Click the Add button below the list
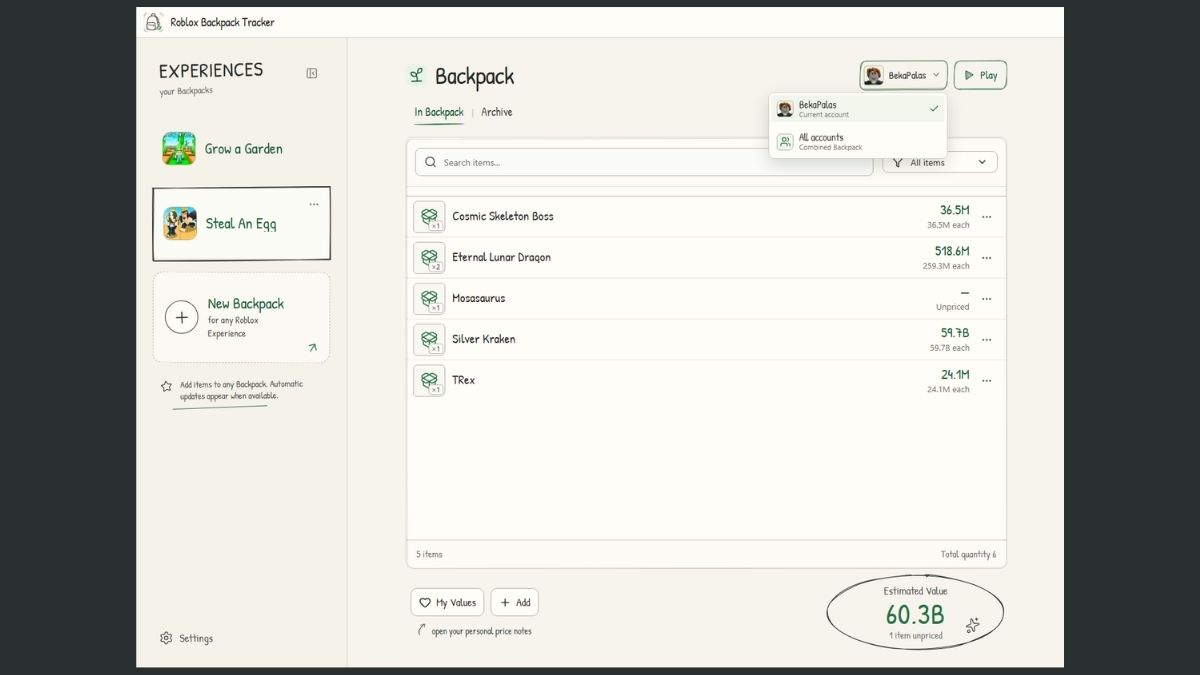This screenshot has width=1200, height=675. click(515, 602)
